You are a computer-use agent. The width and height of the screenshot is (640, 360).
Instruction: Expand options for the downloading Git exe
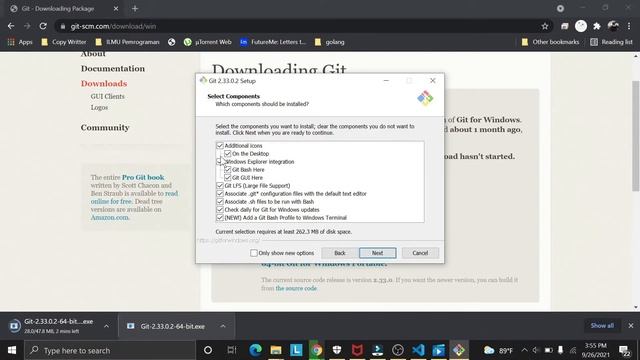[107, 326]
